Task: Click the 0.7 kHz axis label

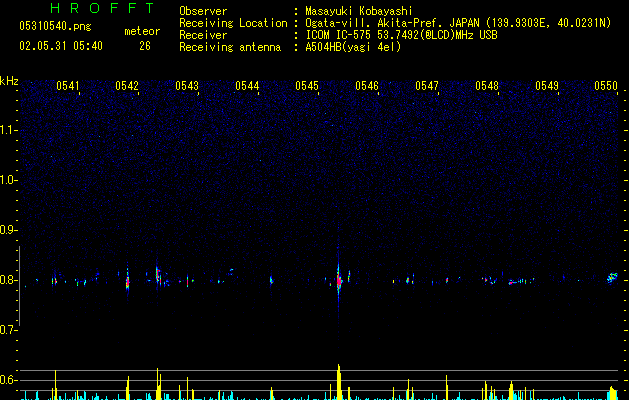Action: pos(8,330)
